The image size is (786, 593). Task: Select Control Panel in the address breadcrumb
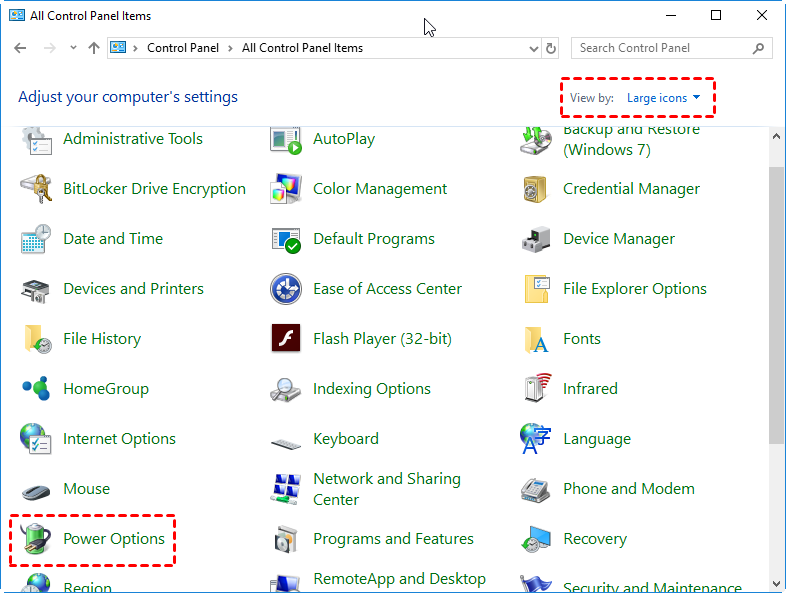tap(183, 48)
